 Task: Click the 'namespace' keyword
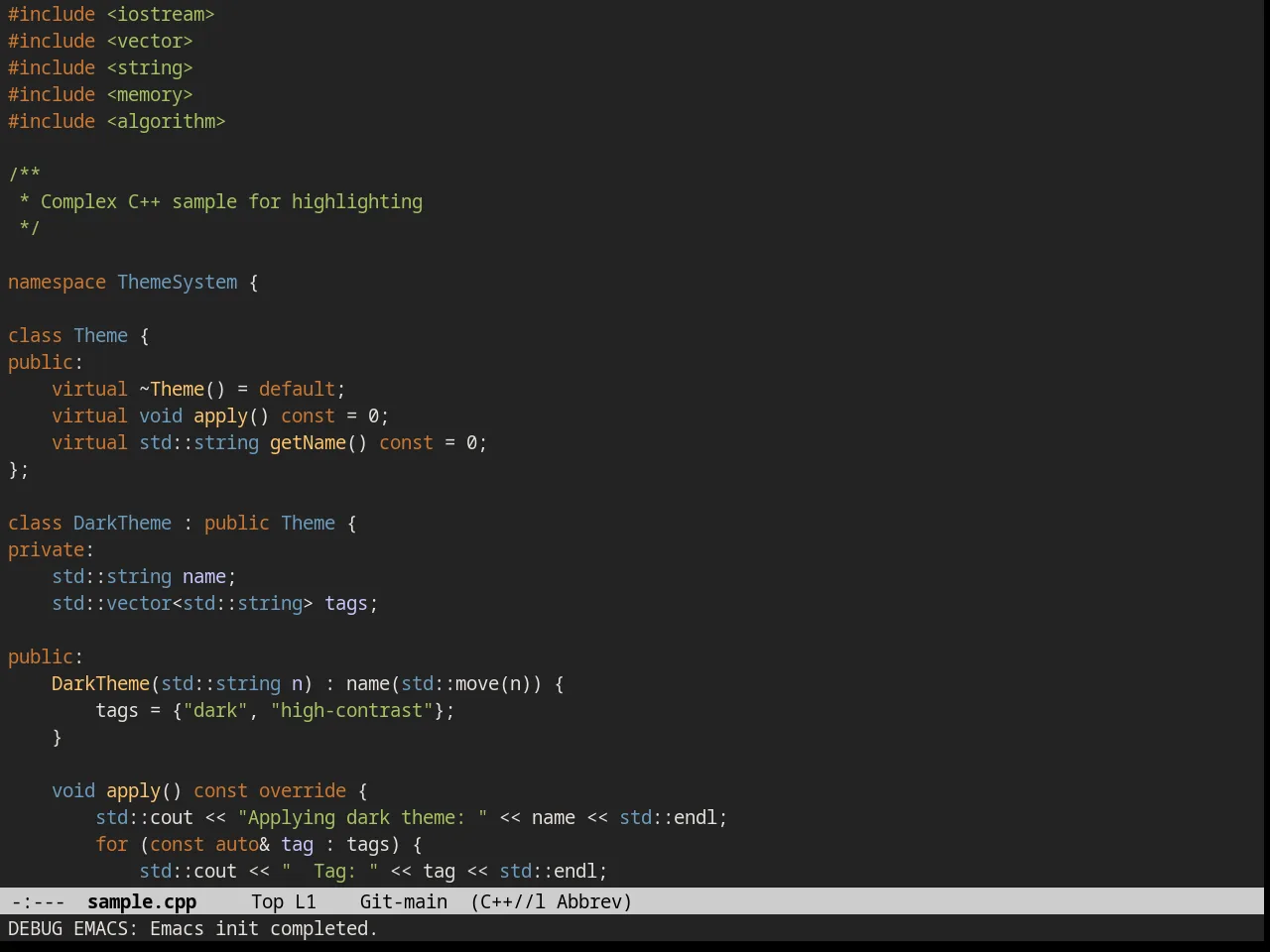click(57, 282)
